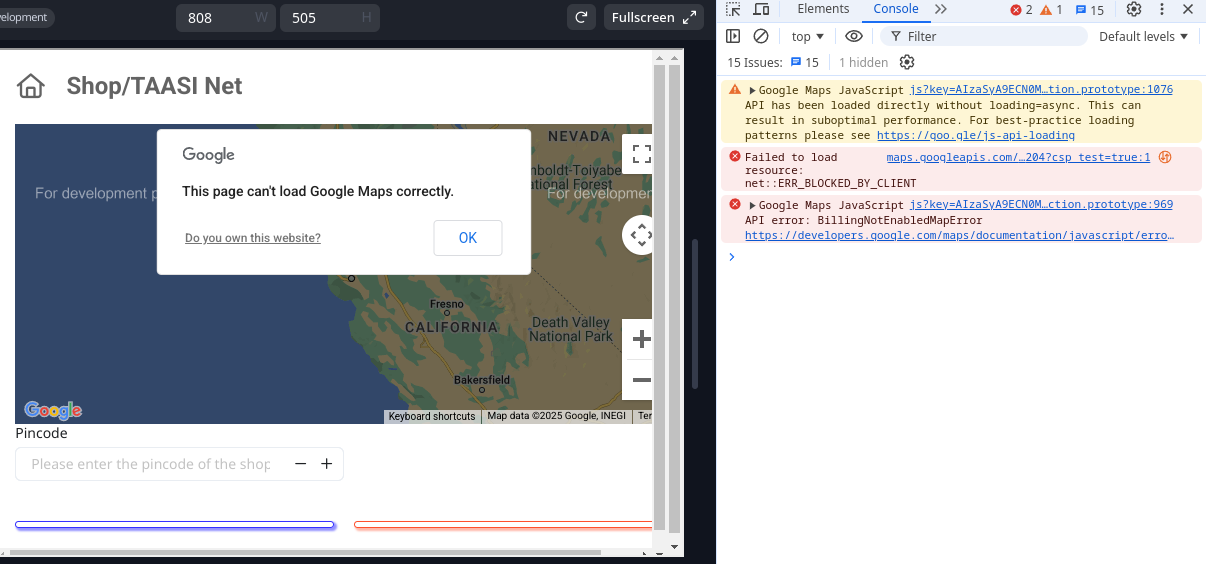
Task: Expand the Google Maps JavaScript warning message
Action: [752, 90]
